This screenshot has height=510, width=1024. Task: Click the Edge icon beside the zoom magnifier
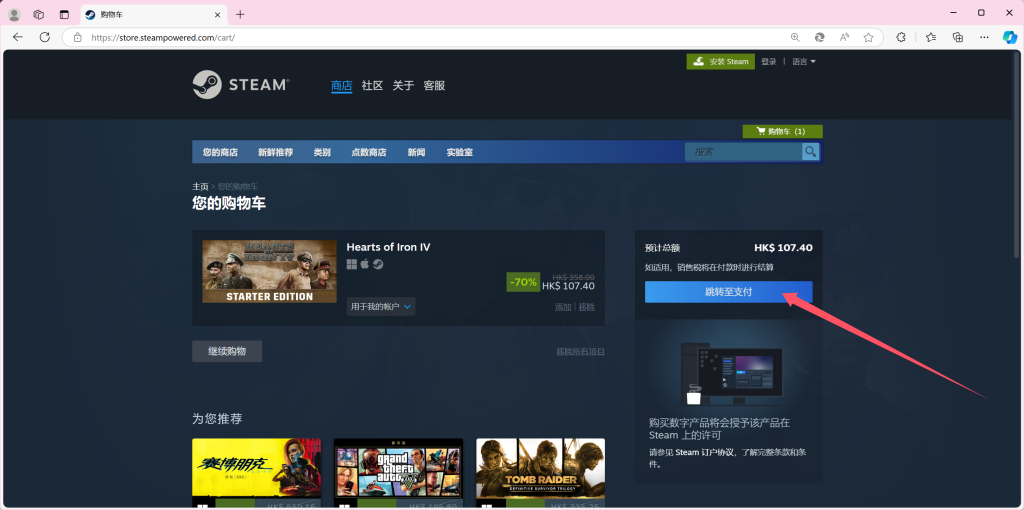pyautogui.click(x=820, y=37)
